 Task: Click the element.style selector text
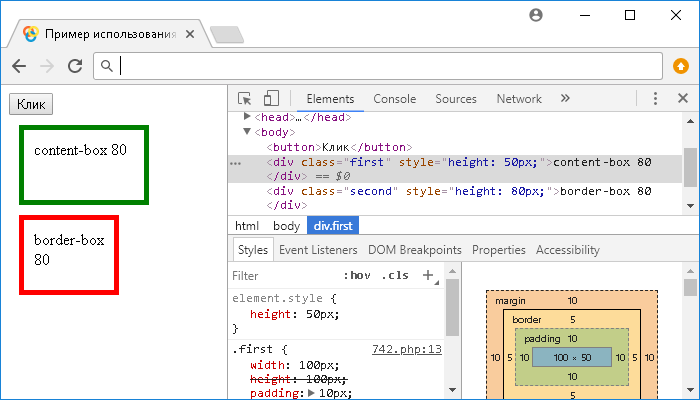(277, 298)
